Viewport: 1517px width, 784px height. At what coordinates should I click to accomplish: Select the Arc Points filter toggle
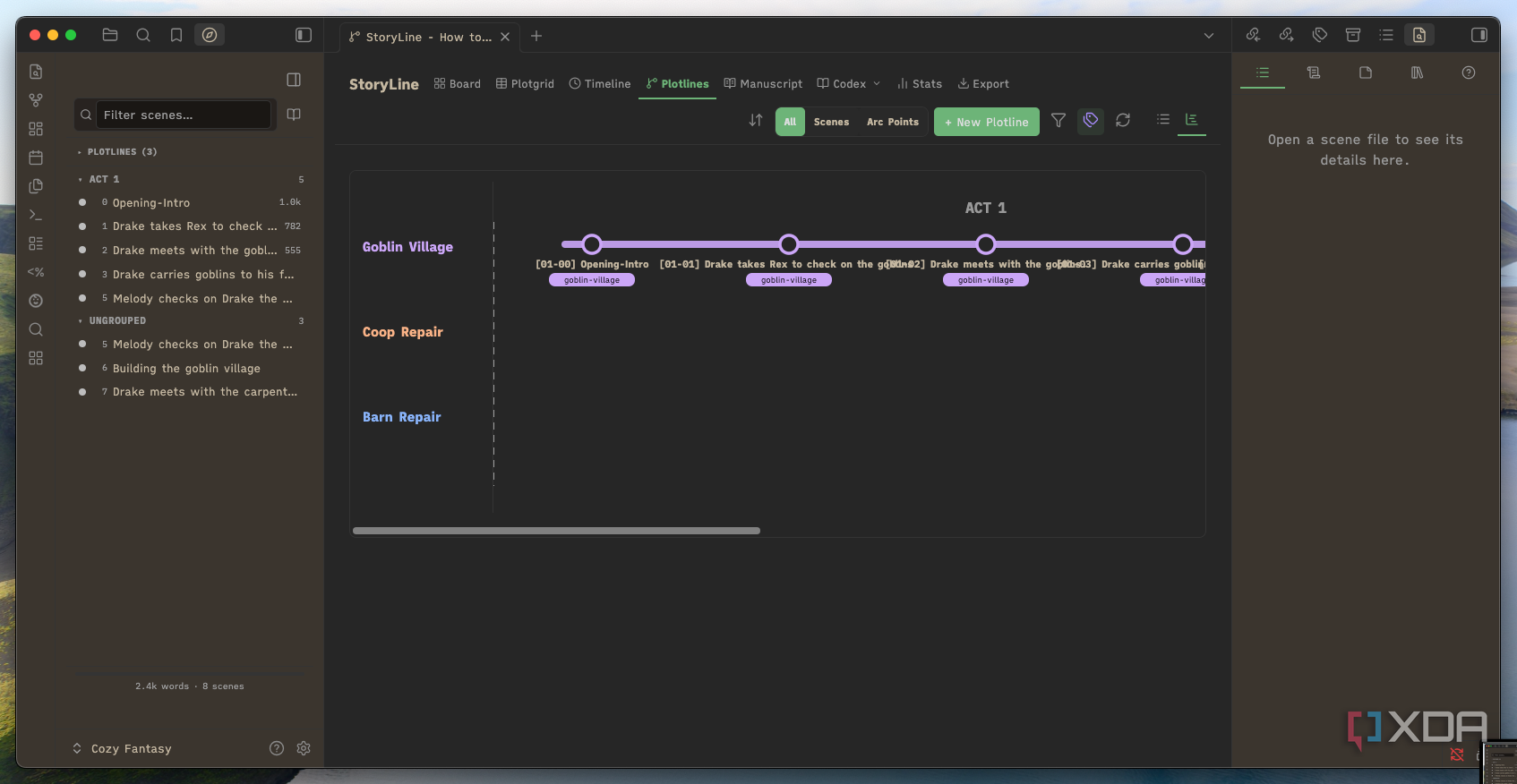[x=893, y=122]
